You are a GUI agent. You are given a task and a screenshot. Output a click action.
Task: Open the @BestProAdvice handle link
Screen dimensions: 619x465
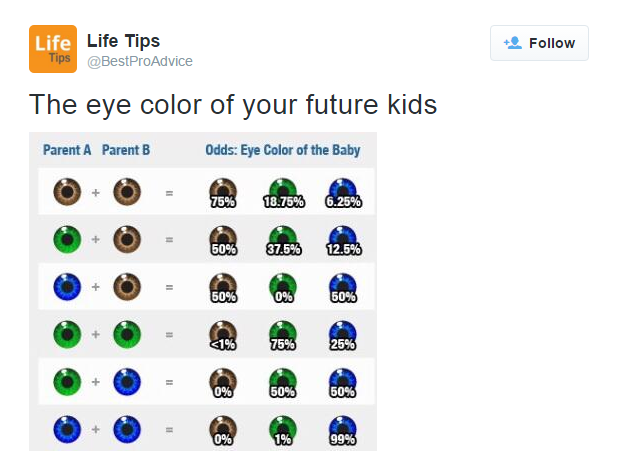[x=140, y=61]
